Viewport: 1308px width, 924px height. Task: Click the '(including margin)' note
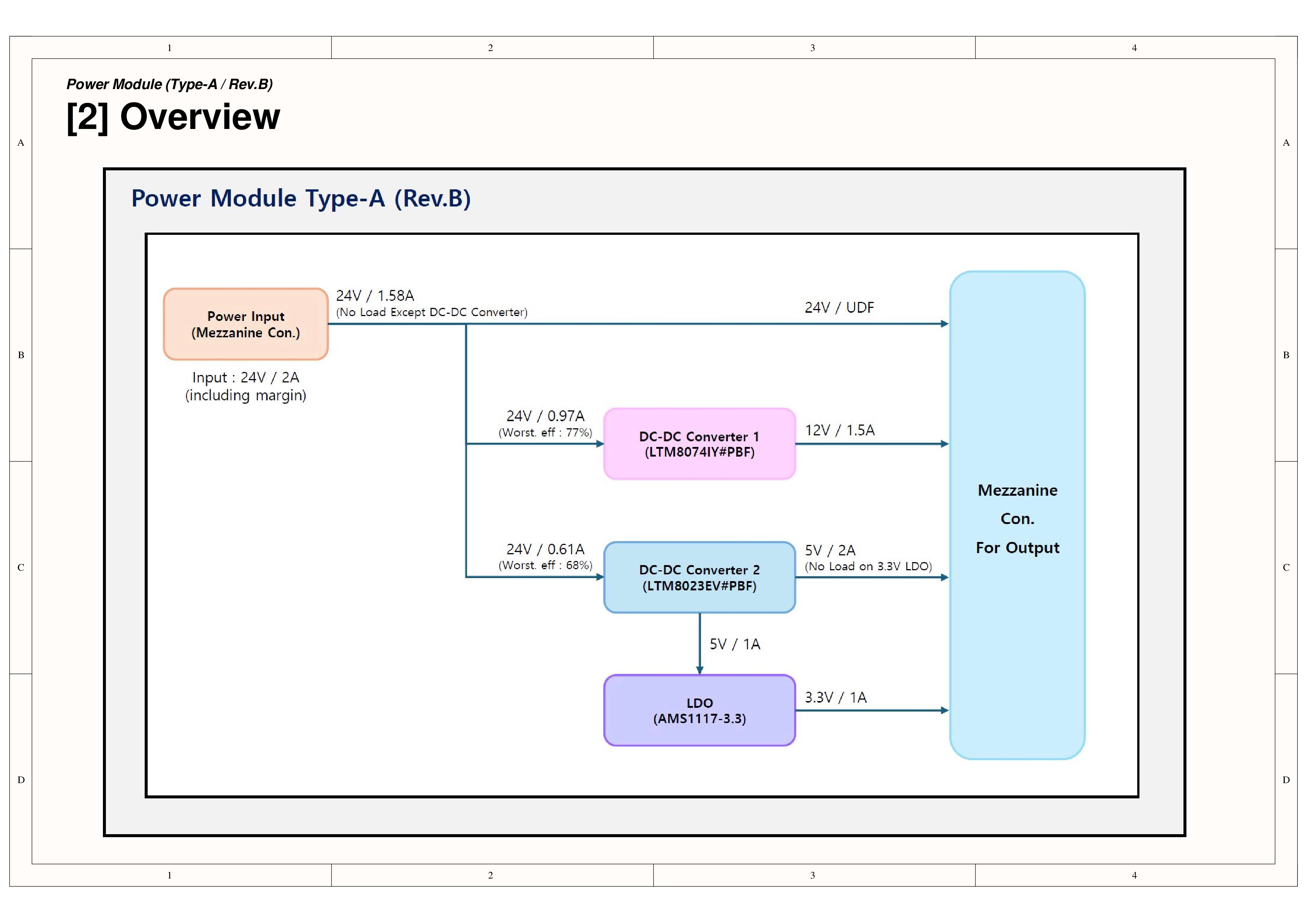[x=246, y=395]
